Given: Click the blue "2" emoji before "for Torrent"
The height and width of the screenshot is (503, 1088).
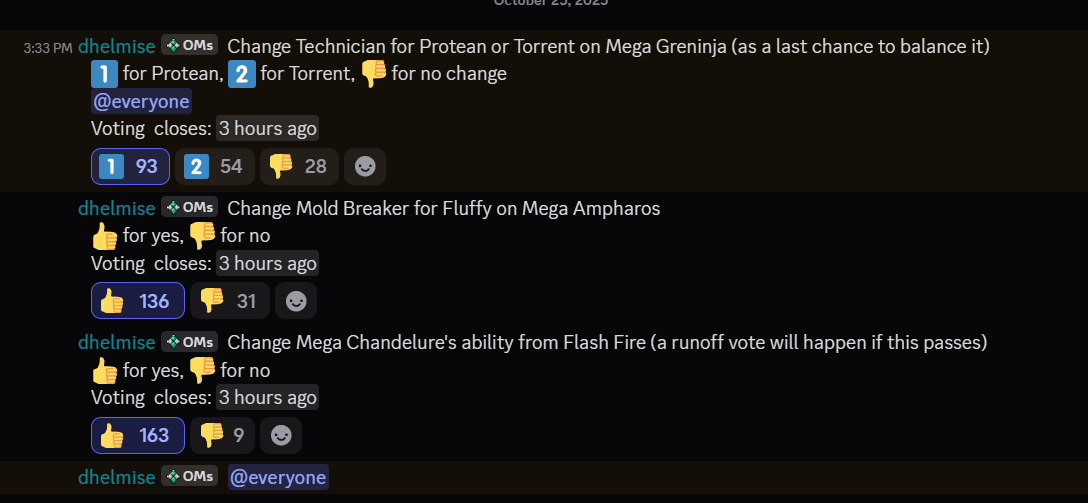Looking at the screenshot, I should (241, 73).
